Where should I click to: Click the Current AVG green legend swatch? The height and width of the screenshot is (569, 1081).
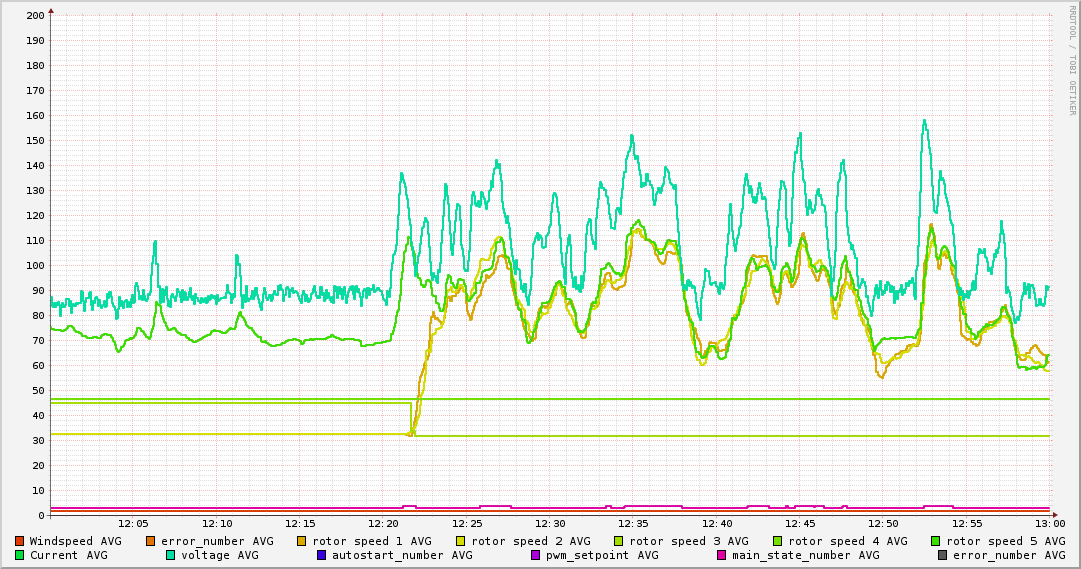19,555
